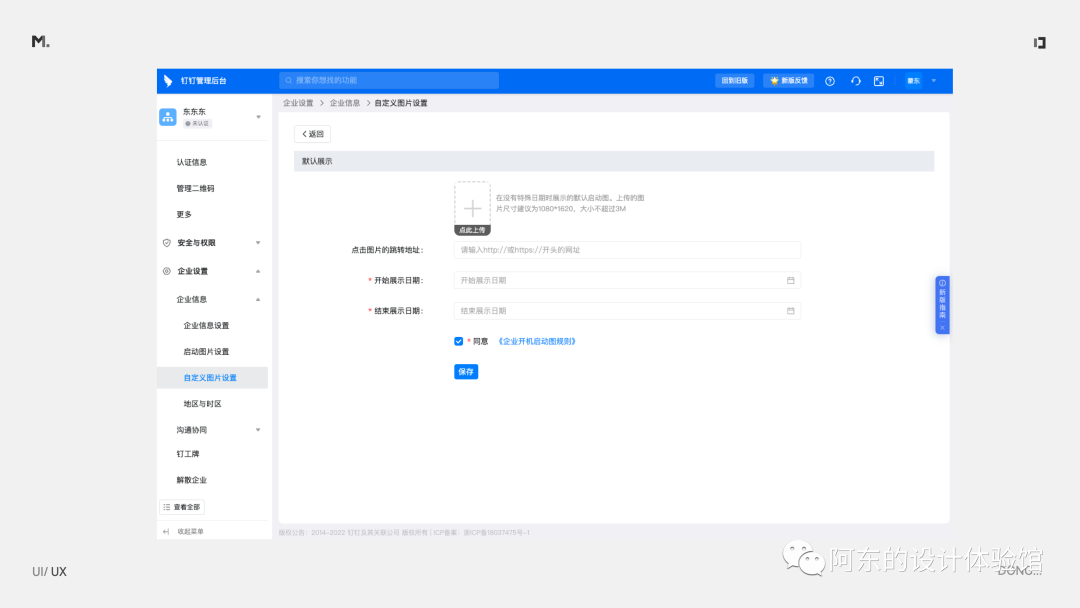Click the 企业设置 breadcrumb
The height and width of the screenshot is (608, 1080).
pyautogui.click(x=298, y=103)
